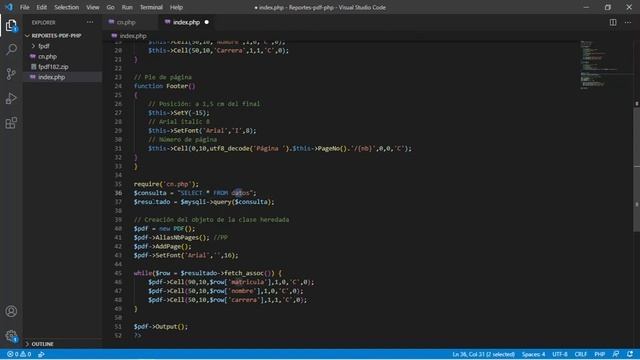This screenshot has height=360, width=640.
Task: Open the Source Control view
Action: (x=11, y=74)
